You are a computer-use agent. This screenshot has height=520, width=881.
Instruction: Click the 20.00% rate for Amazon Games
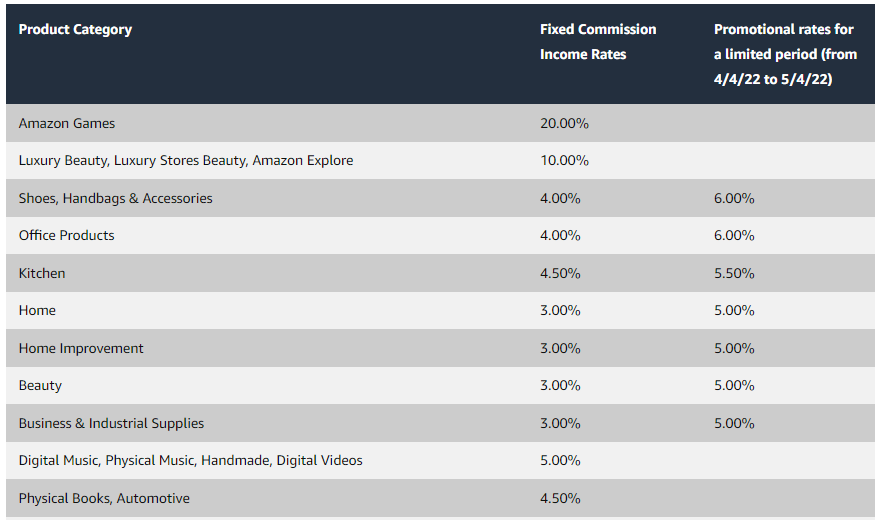click(564, 123)
